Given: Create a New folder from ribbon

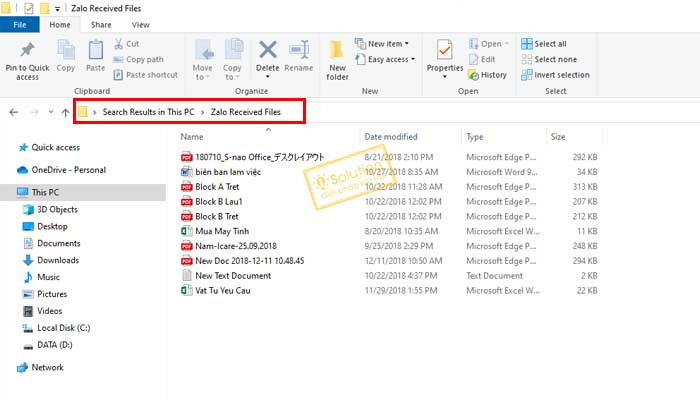Looking at the screenshot, I should click(x=337, y=58).
